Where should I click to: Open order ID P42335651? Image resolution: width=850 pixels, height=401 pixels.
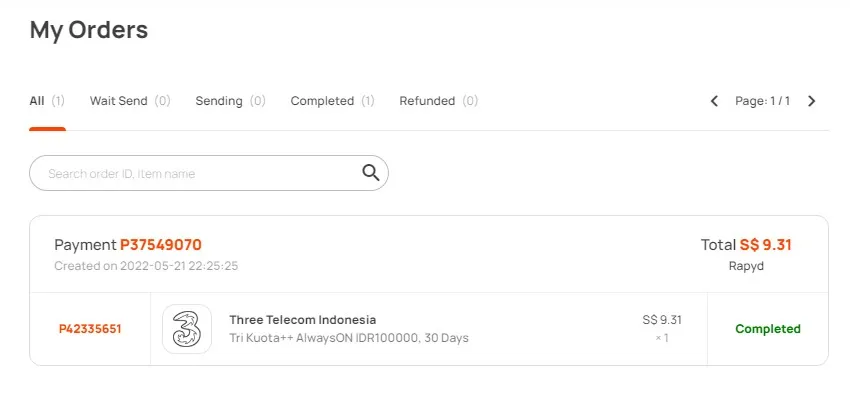90,329
